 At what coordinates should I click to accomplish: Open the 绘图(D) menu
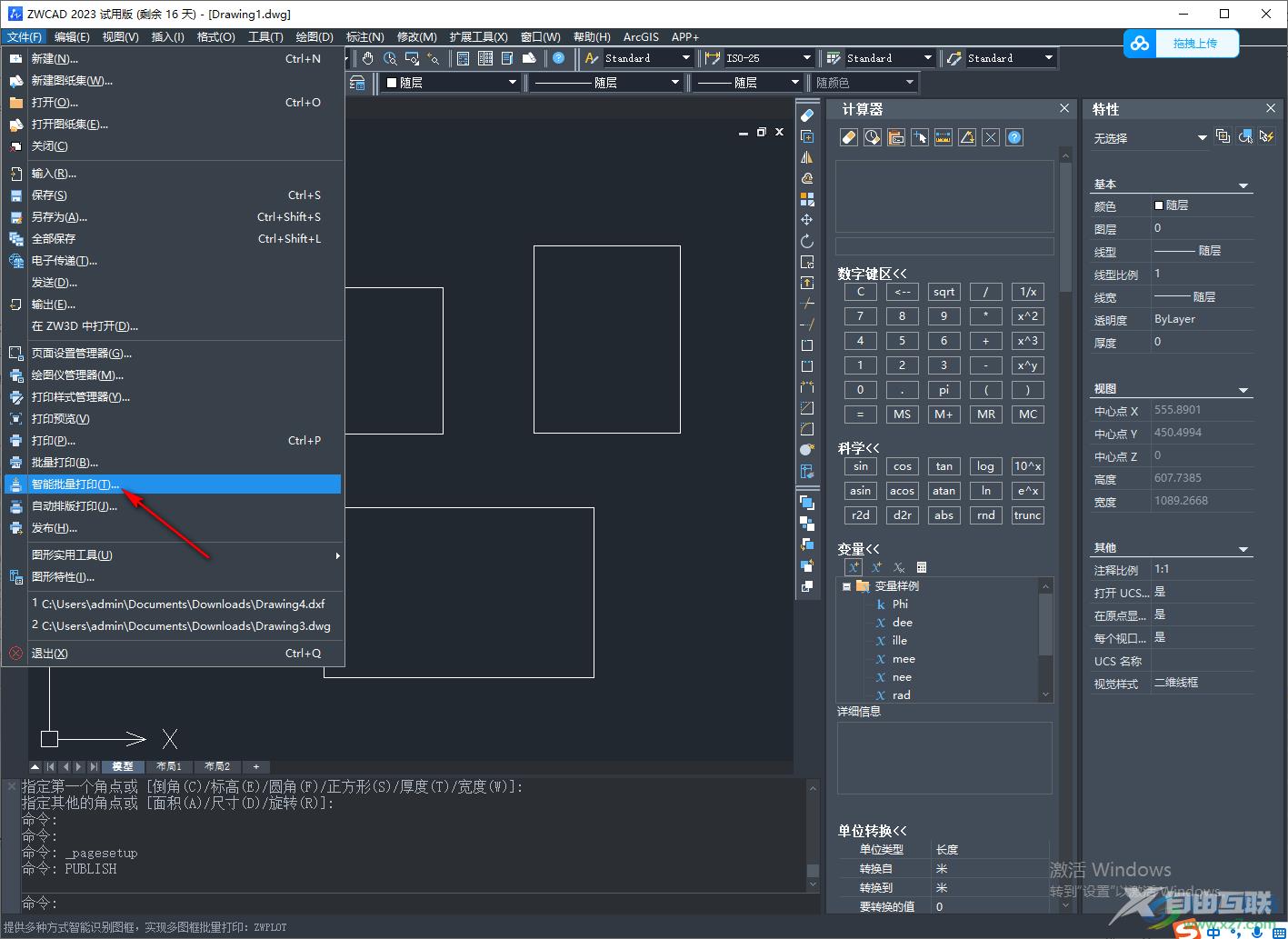coord(315,37)
